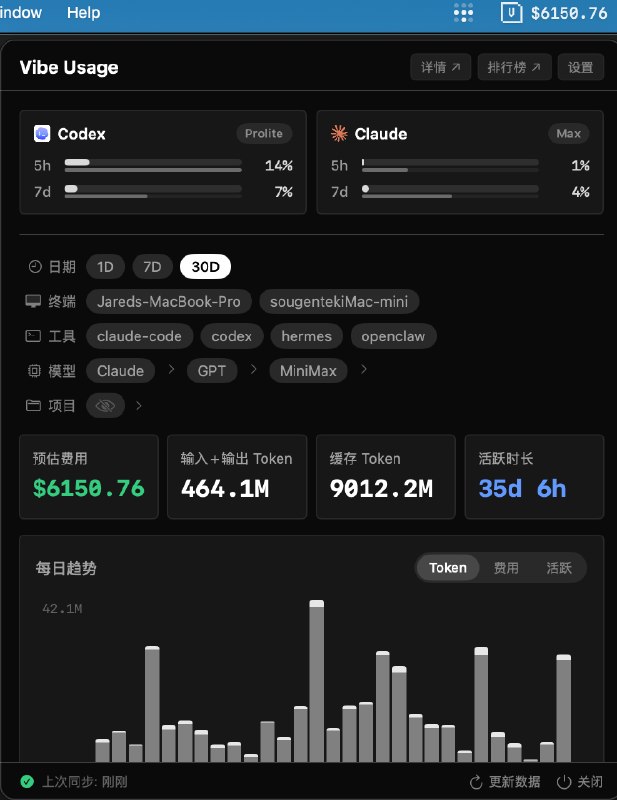Viewport: 617px width, 800px height.
Task: Click the monitor icon beside 终端
Action: tap(33, 301)
